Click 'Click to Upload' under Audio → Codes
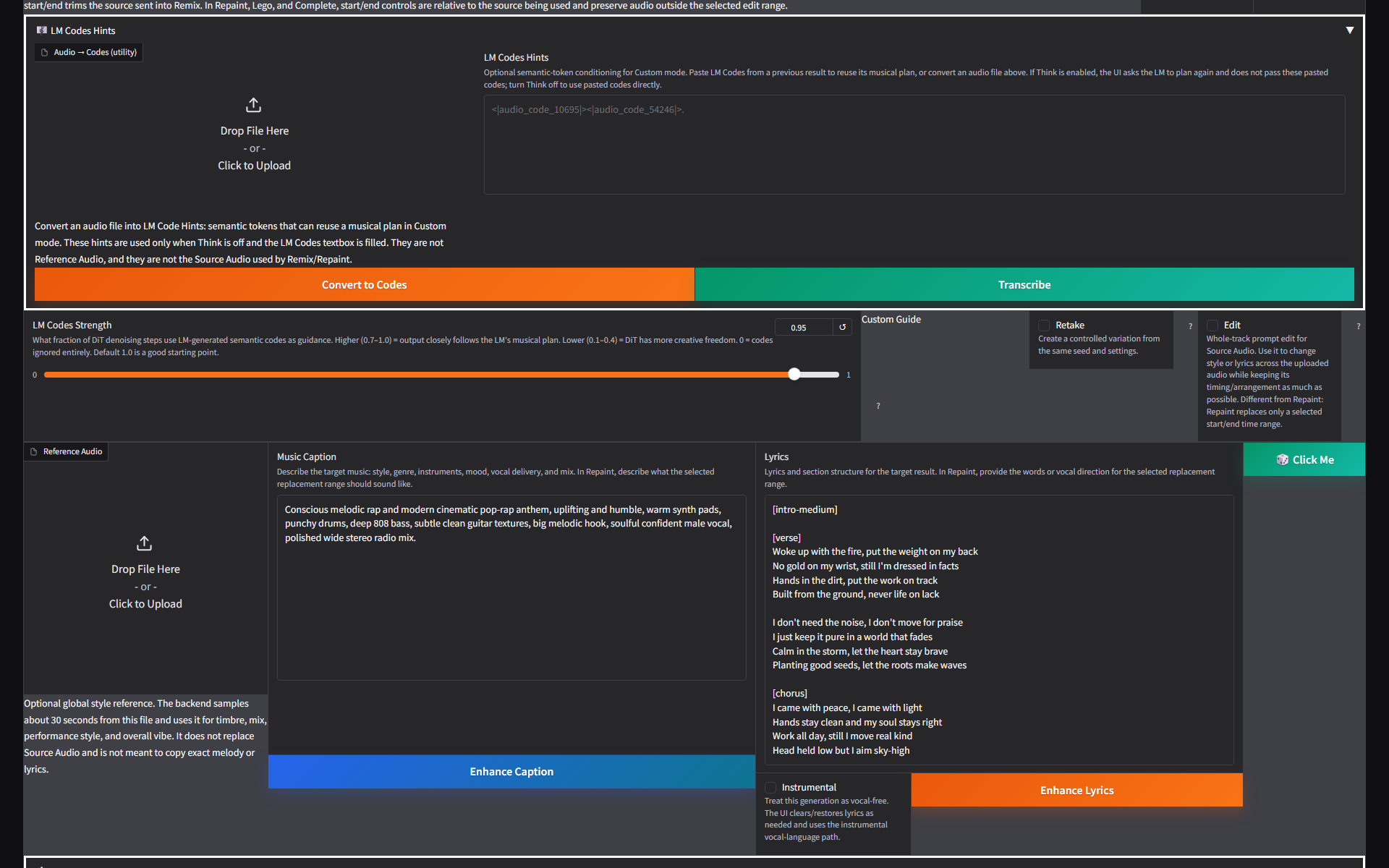This screenshot has width=1389, height=868. point(254,166)
